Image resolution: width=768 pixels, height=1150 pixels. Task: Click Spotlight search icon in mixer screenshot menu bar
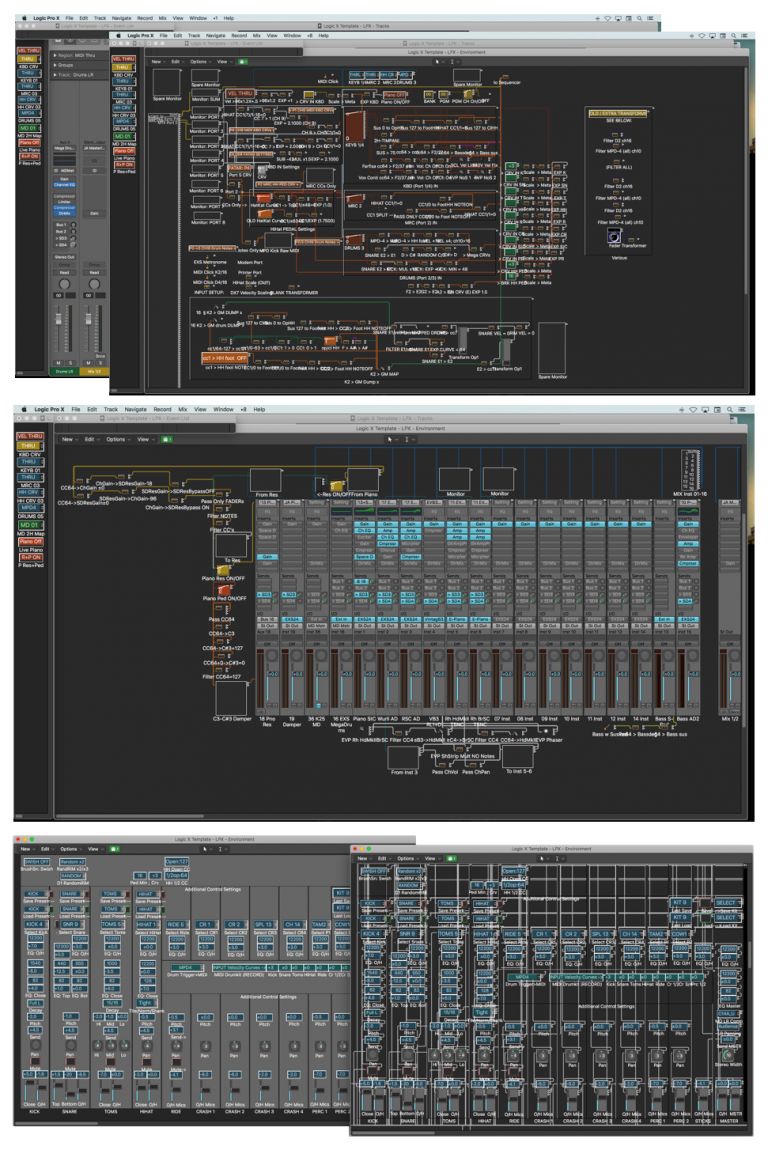(728, 409)
